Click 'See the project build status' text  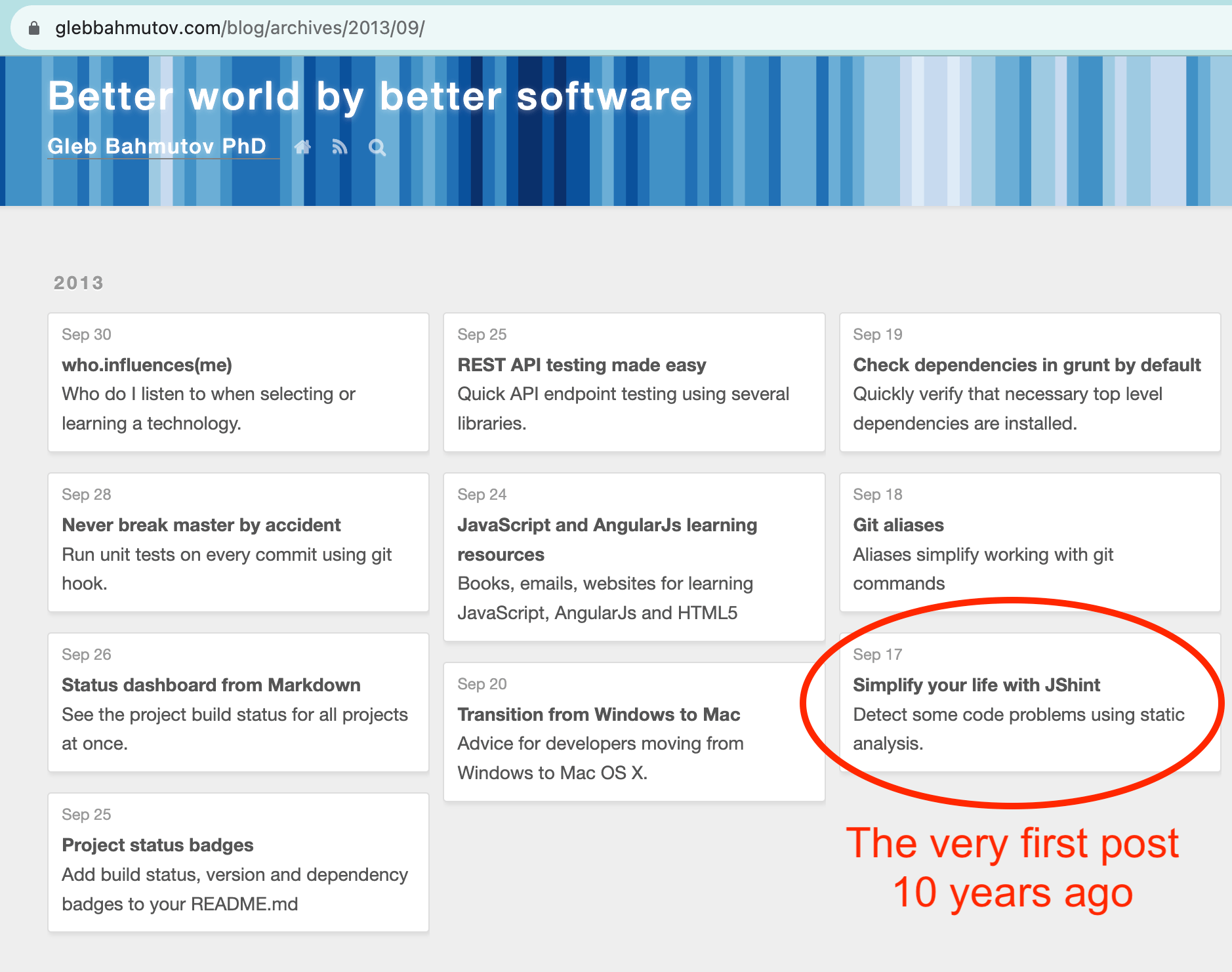coord(235,729)
